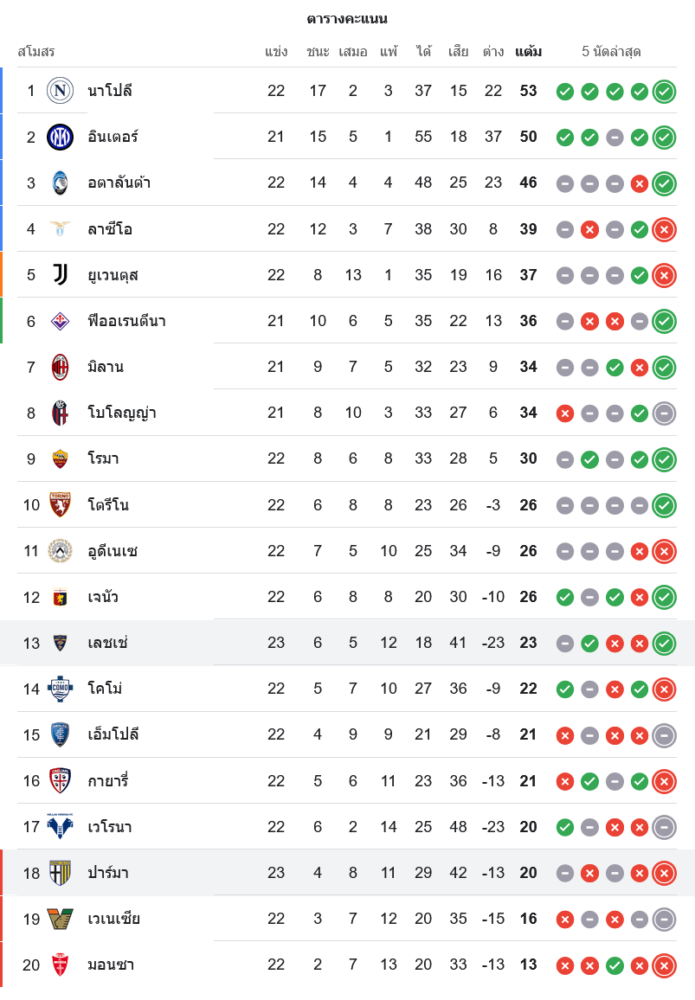Open the โรมา team link
695x1000 pixels.
coord(104,459)
